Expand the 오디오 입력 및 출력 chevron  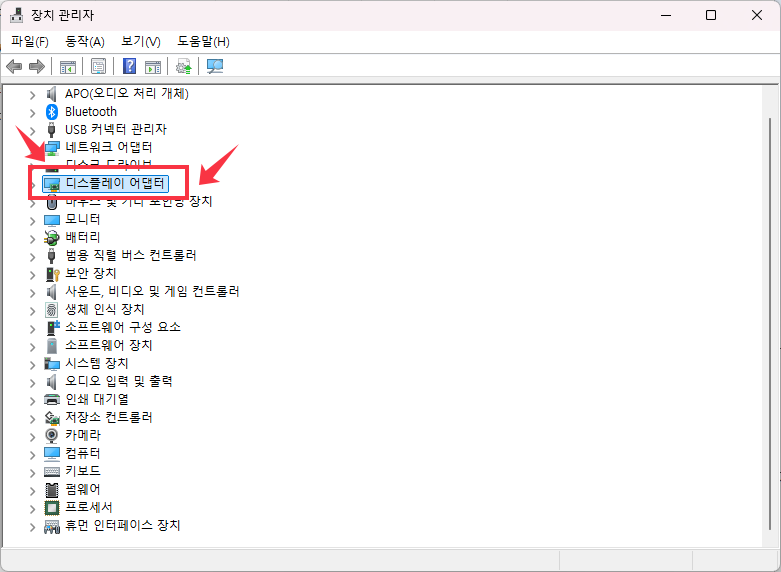(32, 383)
